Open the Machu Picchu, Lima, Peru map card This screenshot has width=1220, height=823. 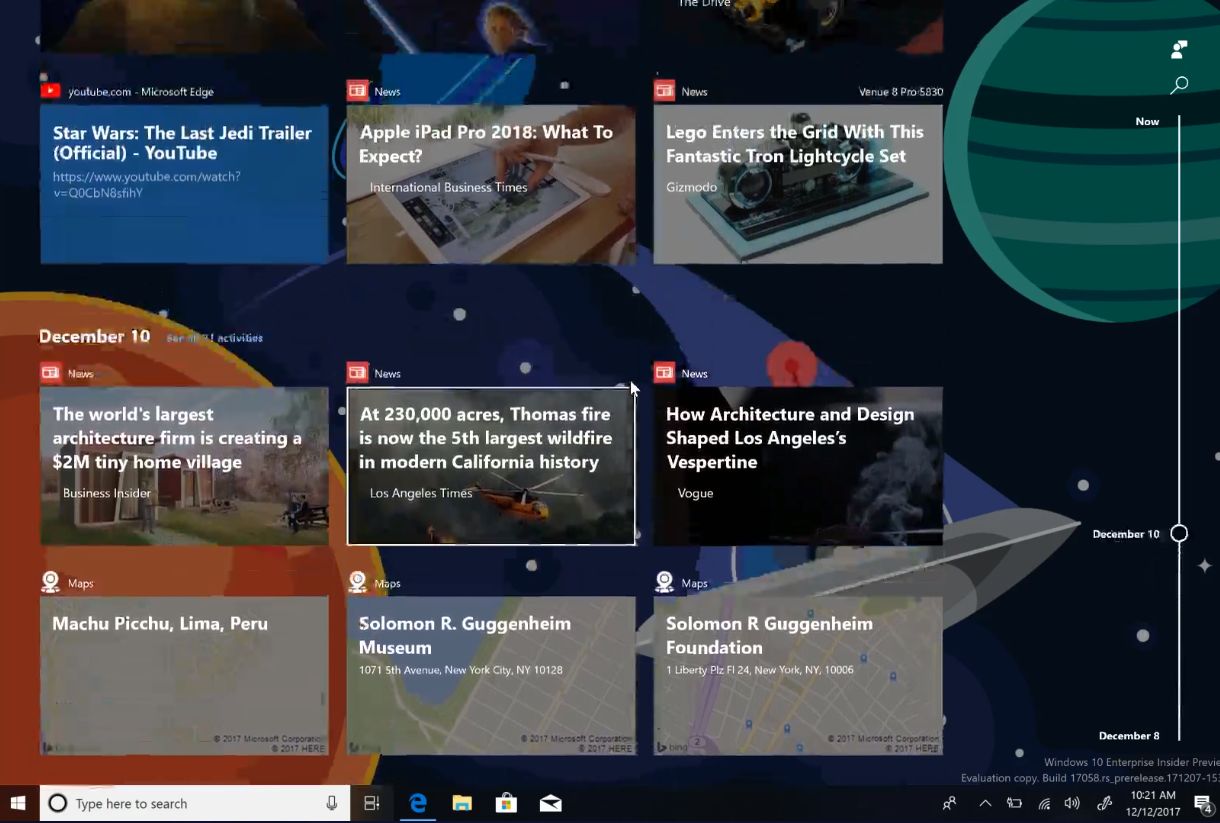[x=184, y=676]
